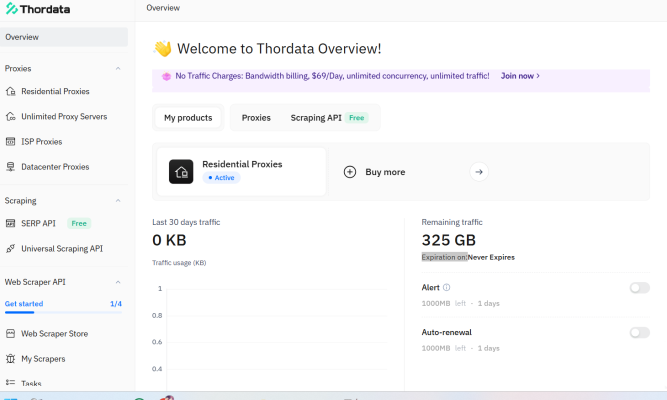Click the SERP API icon

(11, 223)
